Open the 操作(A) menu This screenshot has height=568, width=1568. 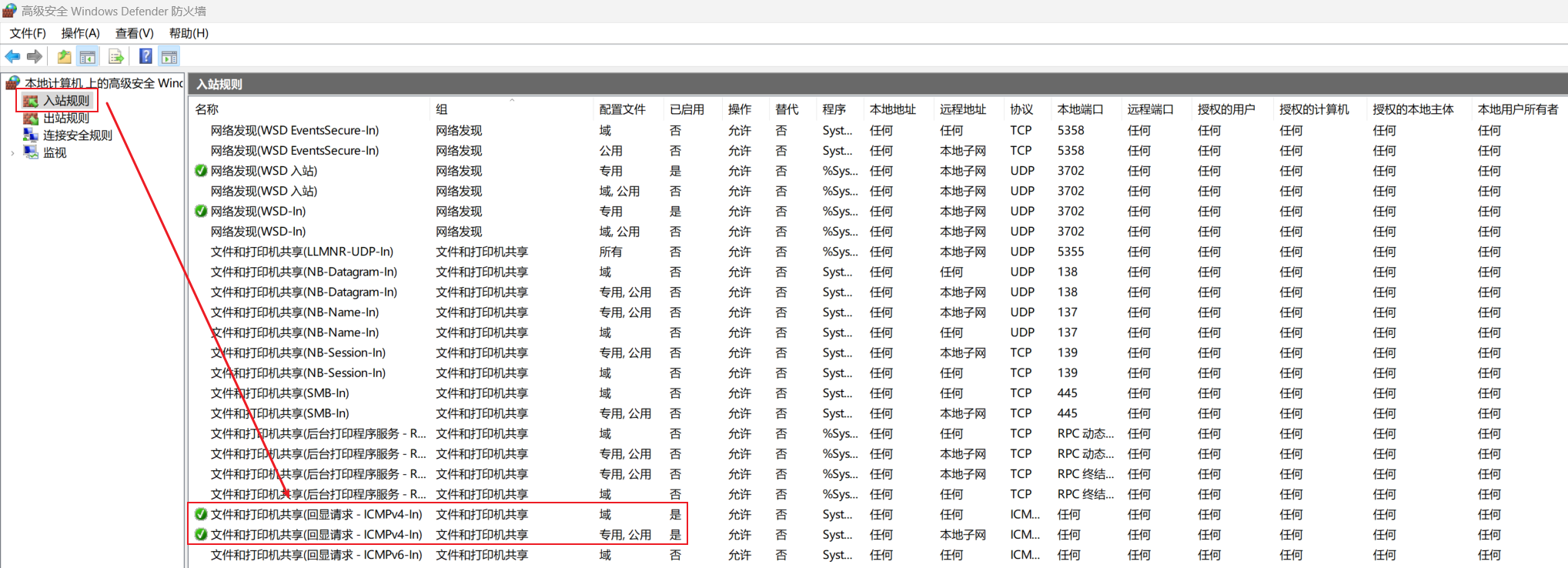[x=81, y=33]
